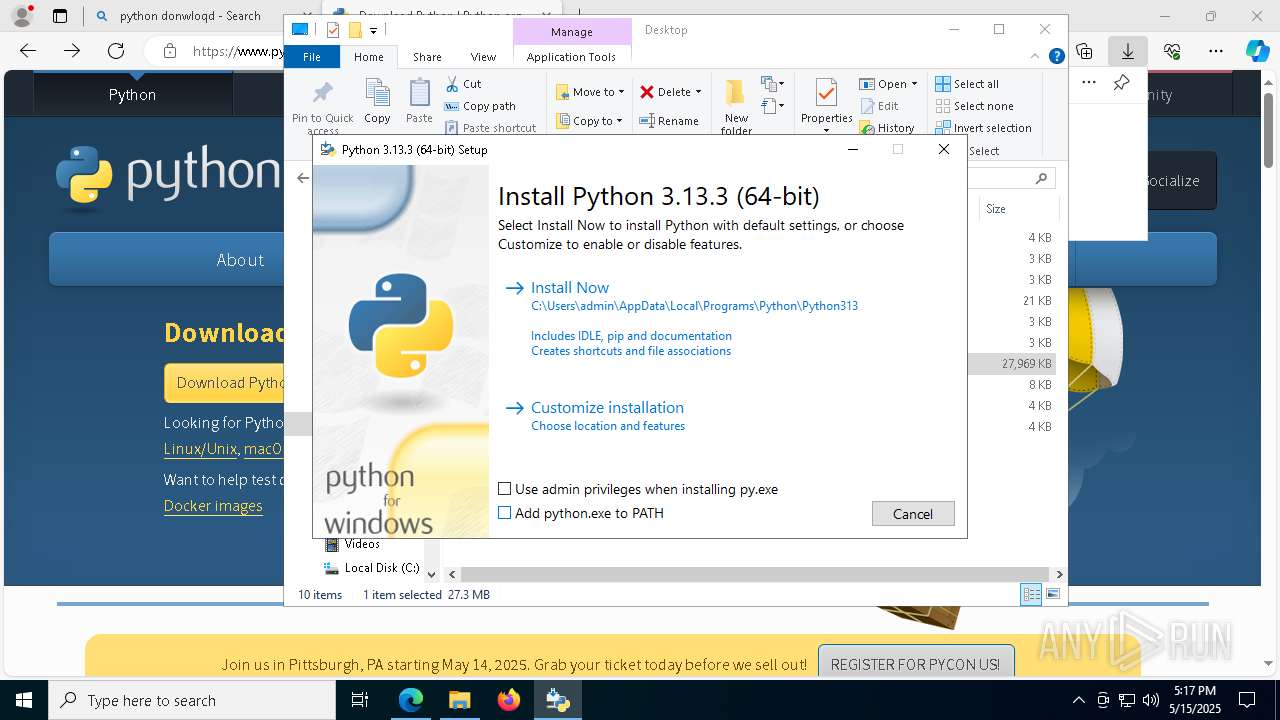Image resolution: width=1280 pixels, height=720 pixels.
Task: Click the About menu on python.org
Action: point(240,260)
